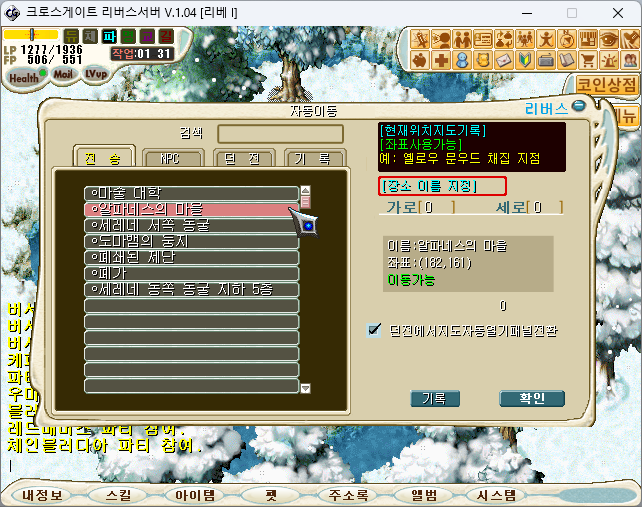This screenshot has width=642, height=507.
Task: Switch to the NPC tab
Action: 172,158
